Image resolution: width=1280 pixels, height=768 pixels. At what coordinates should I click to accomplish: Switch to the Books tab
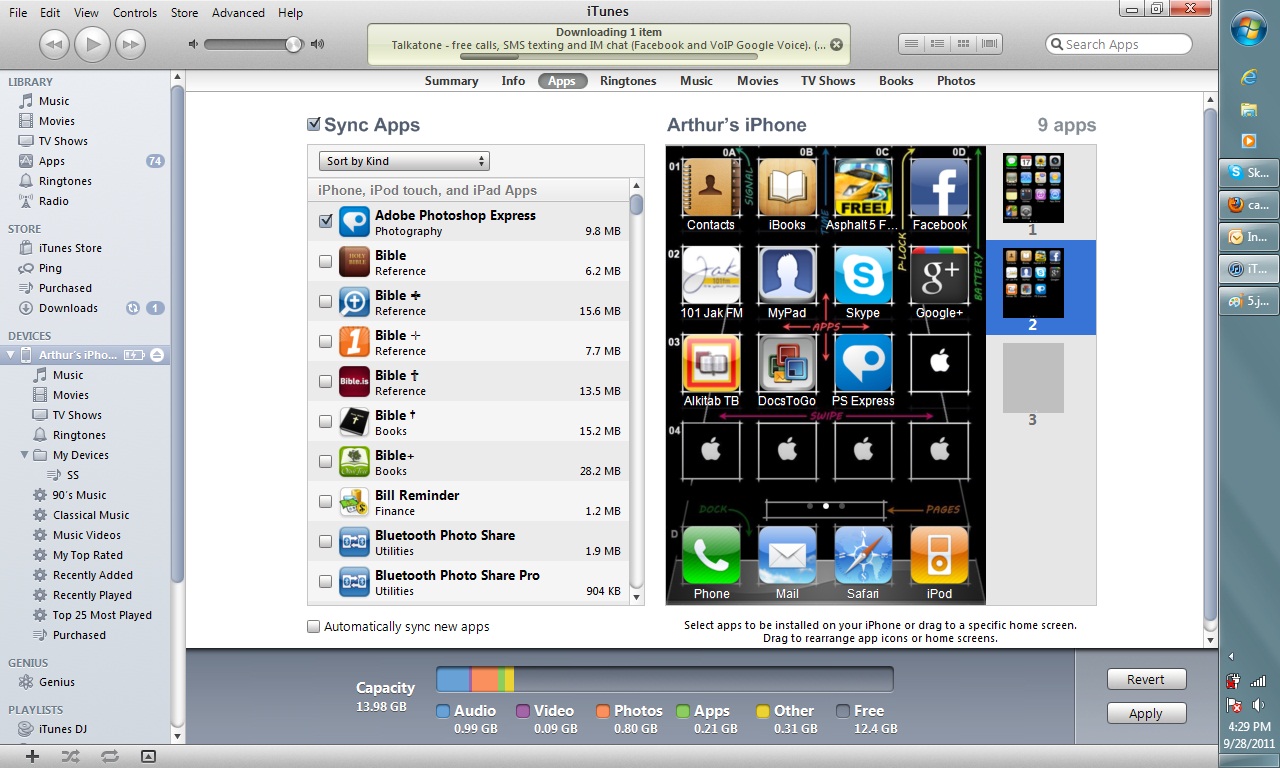pyautogui.click(x=896, y=81)
